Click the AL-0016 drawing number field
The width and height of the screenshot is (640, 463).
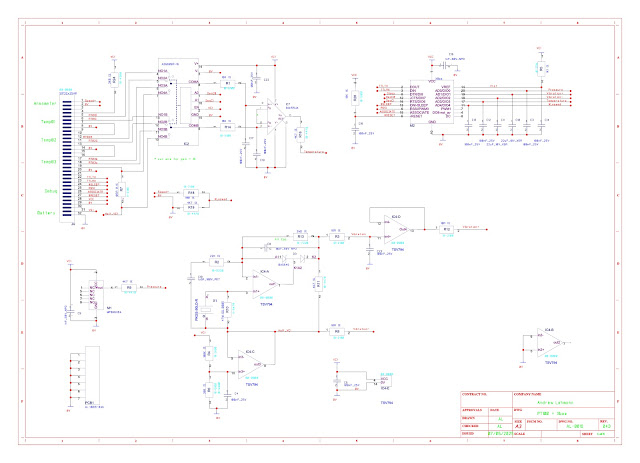574,426
